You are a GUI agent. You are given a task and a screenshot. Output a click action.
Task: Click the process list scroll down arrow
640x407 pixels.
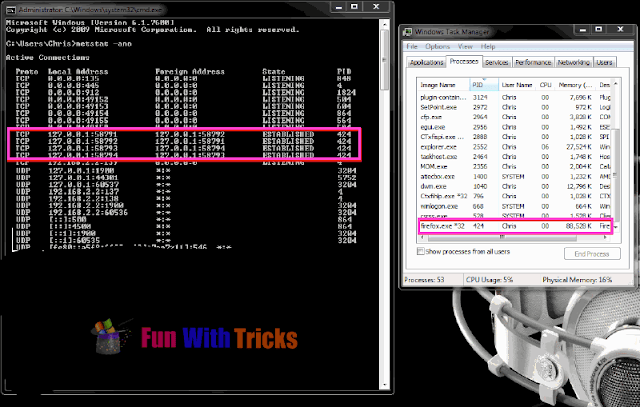tap(616, 227)
